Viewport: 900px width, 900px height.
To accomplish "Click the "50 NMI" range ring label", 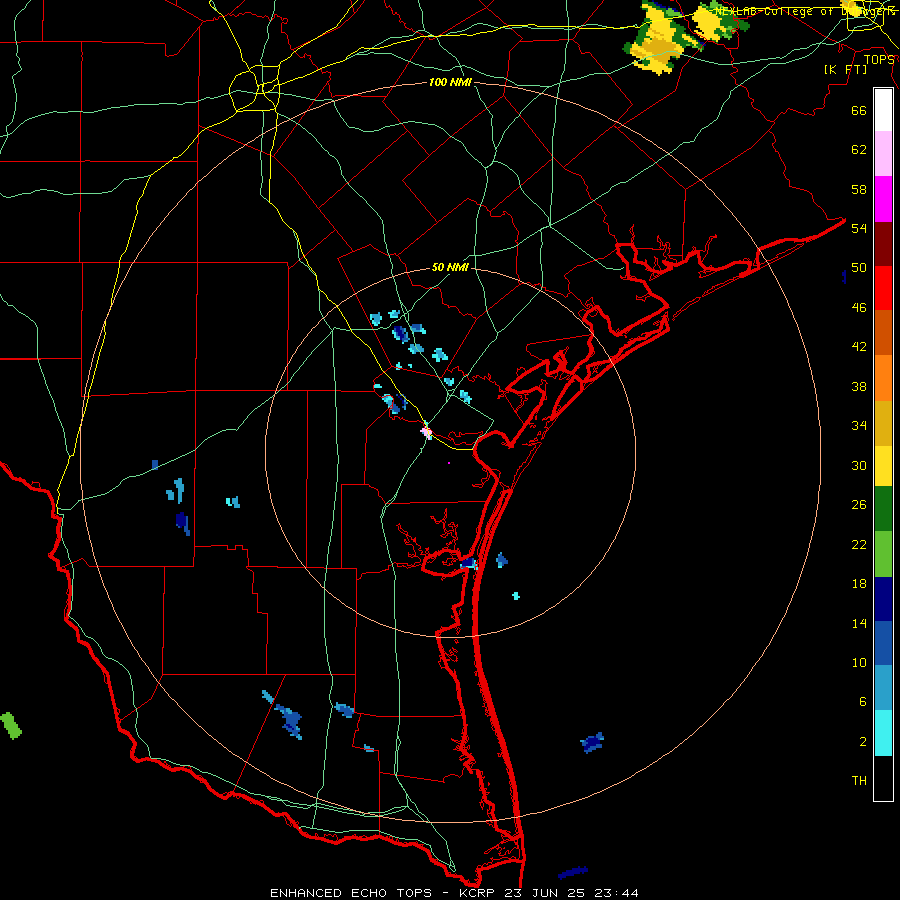I will [x=450, y=267].
